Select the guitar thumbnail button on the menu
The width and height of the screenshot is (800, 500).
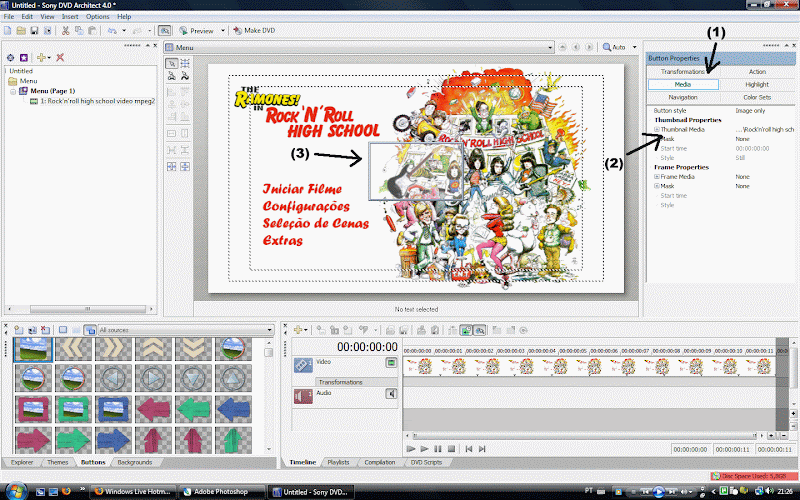pos(416,171)
